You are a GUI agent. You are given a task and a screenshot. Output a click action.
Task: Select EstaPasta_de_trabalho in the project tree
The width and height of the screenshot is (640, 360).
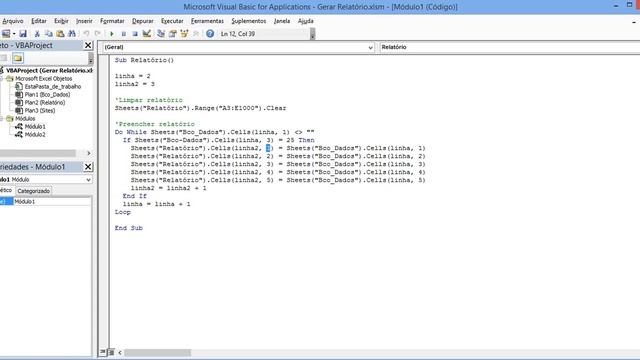pos(53,87)
